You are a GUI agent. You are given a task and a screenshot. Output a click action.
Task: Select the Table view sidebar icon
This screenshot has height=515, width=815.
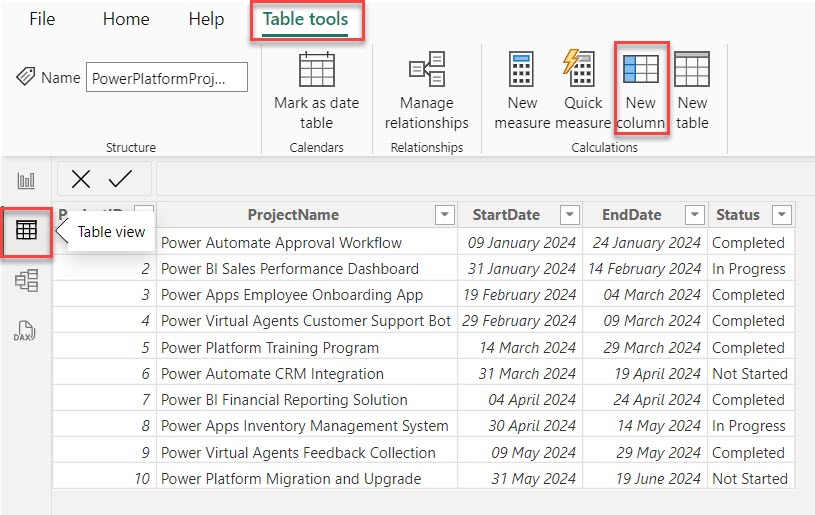27,230
